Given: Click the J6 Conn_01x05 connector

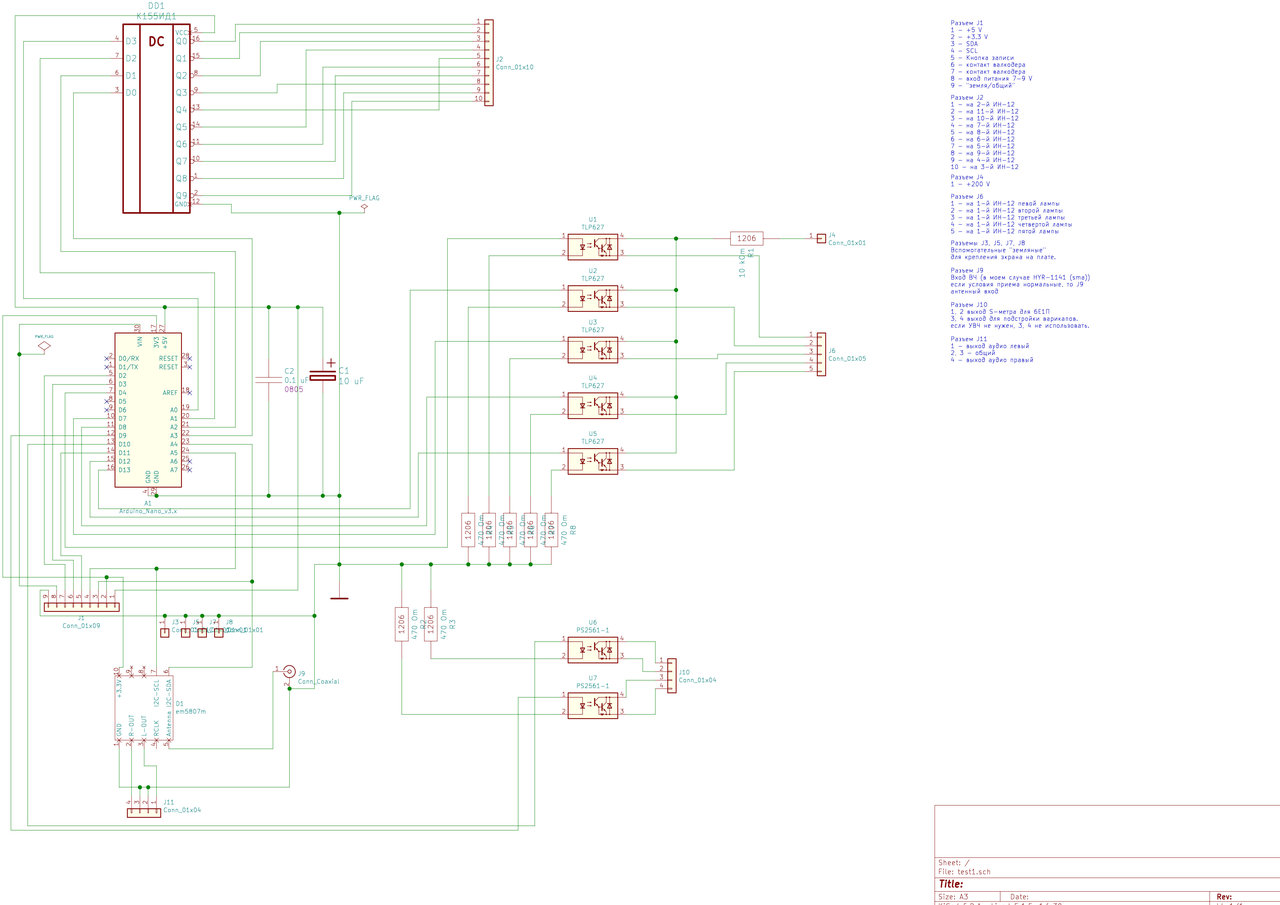Looking at the screenshot, I should (x=821, y=355).
